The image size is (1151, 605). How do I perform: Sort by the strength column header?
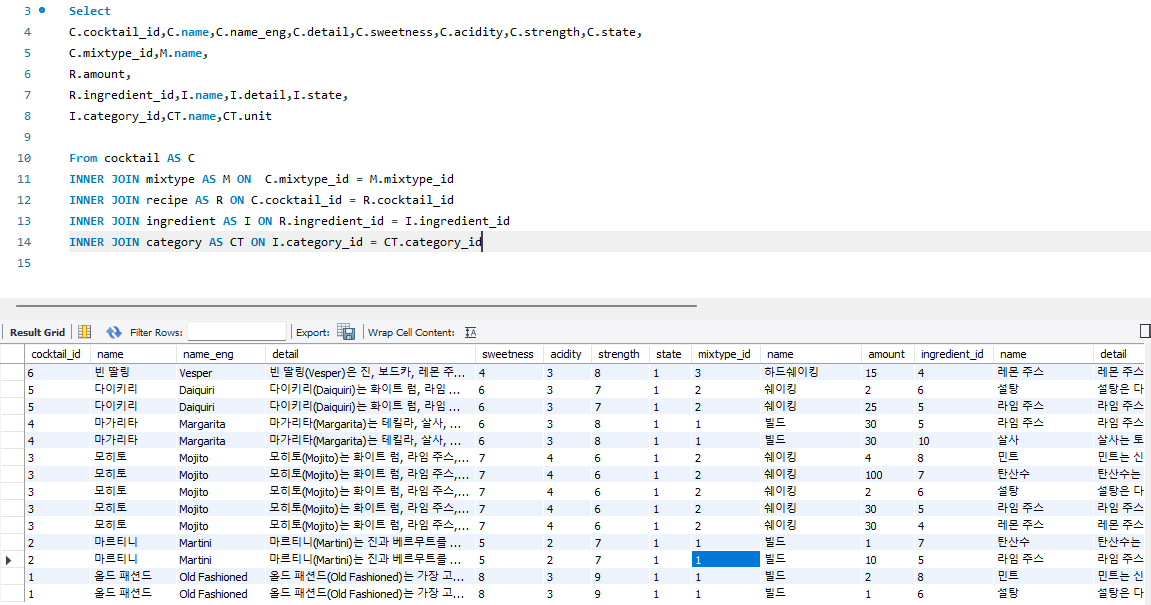point(619,354)
